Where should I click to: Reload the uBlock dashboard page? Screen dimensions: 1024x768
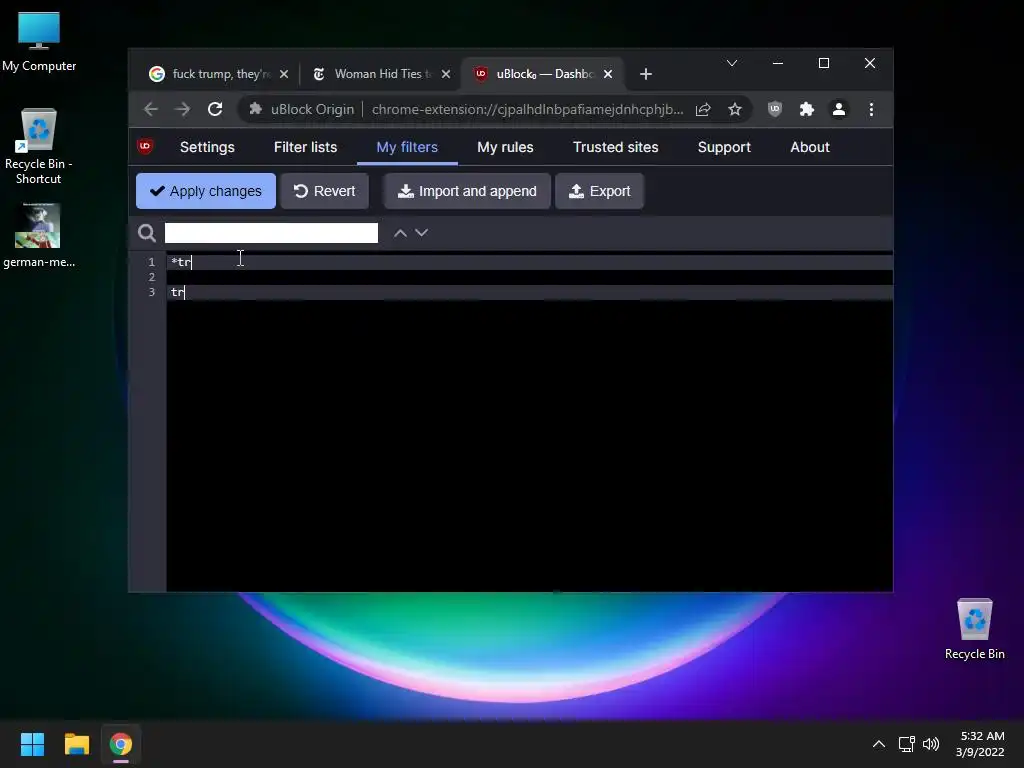point(215,109)
